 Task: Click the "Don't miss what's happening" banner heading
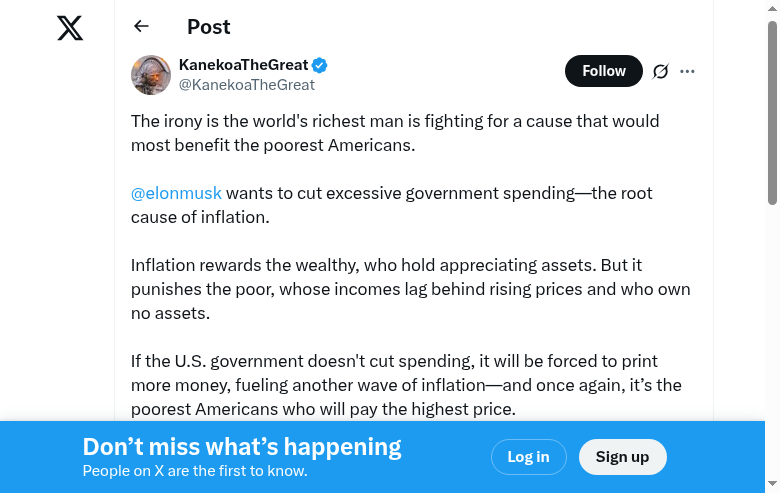[242, 447]
